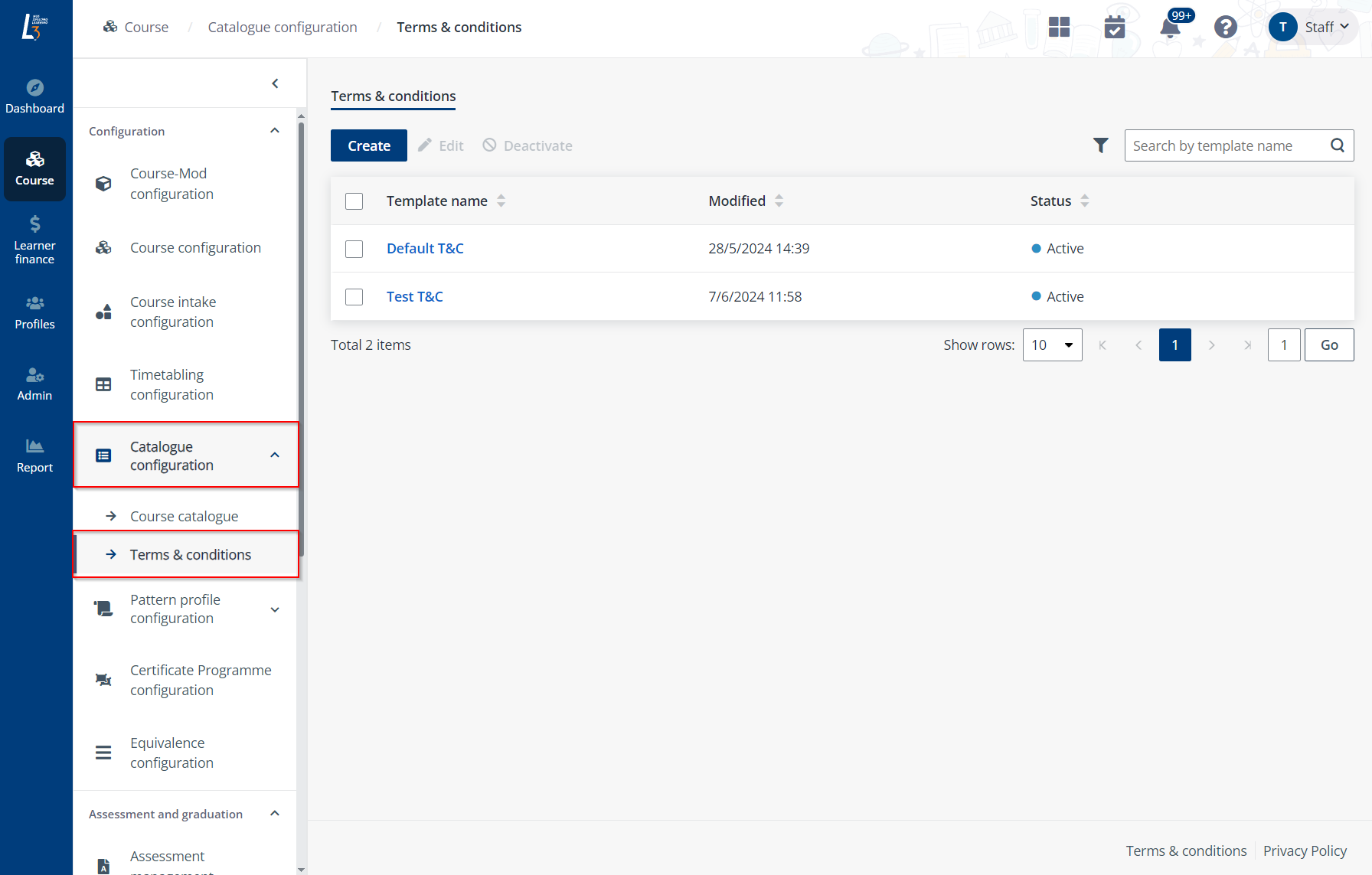The width and height of the screenshot is (1372, 875).
Task: Open the Show rows dropdown
Action: click(1052, 345)
